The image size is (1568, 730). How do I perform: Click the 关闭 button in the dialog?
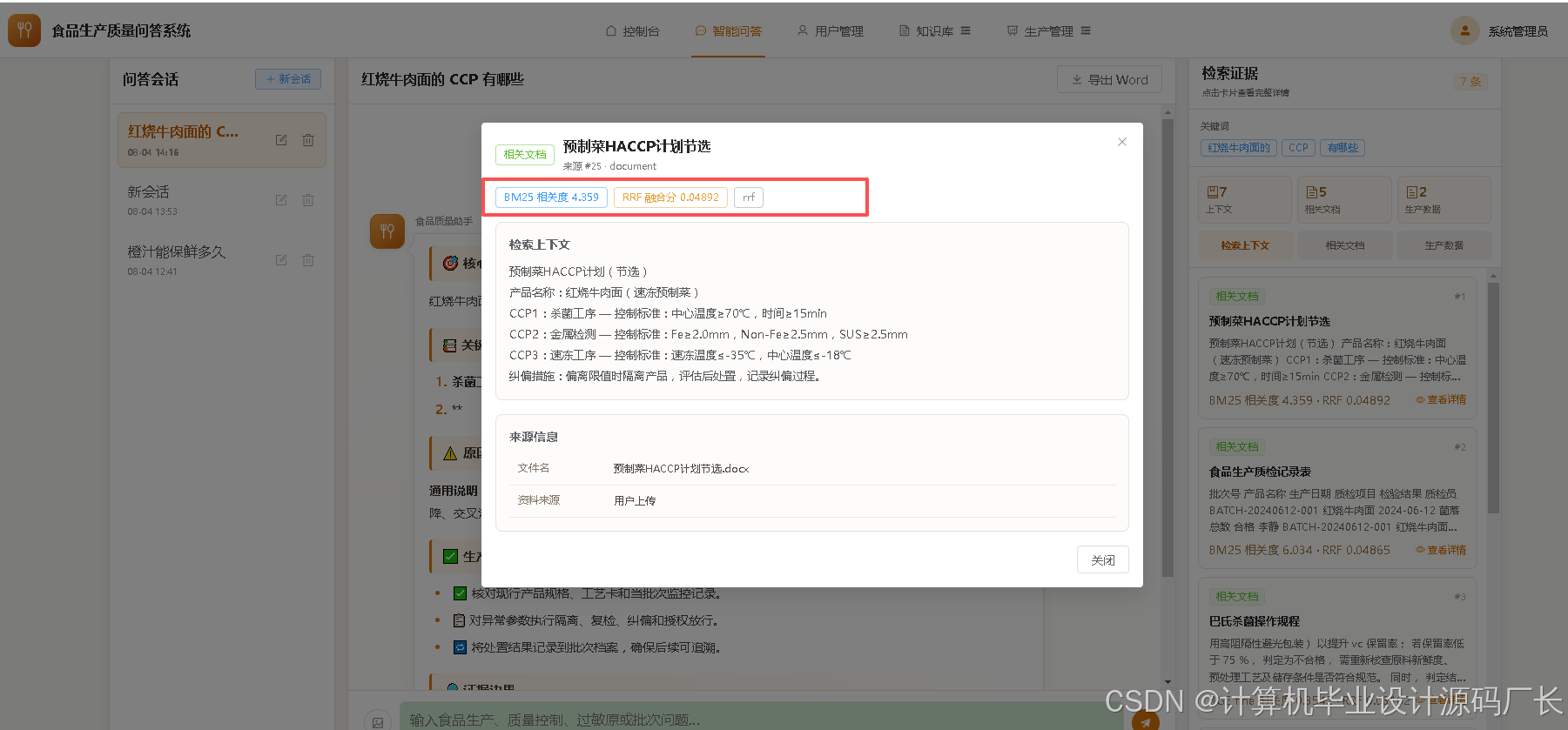[1103, 559]
